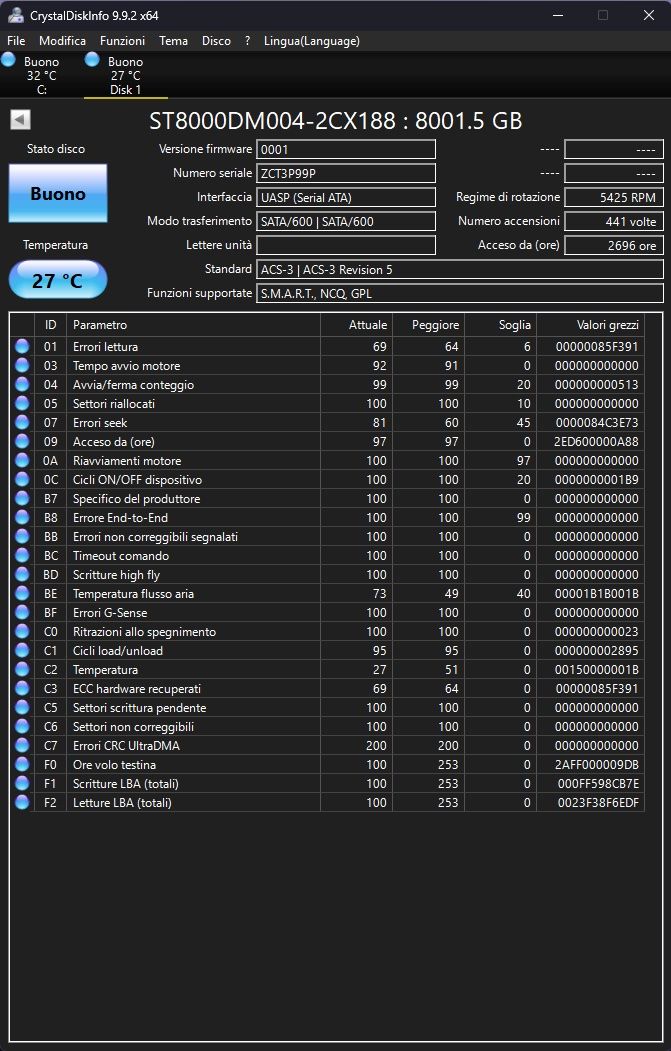Select the Avvia/ferma conteggio row
Image resolution: width=671 pixels, height=1051 pixels.
click(327, 385)
